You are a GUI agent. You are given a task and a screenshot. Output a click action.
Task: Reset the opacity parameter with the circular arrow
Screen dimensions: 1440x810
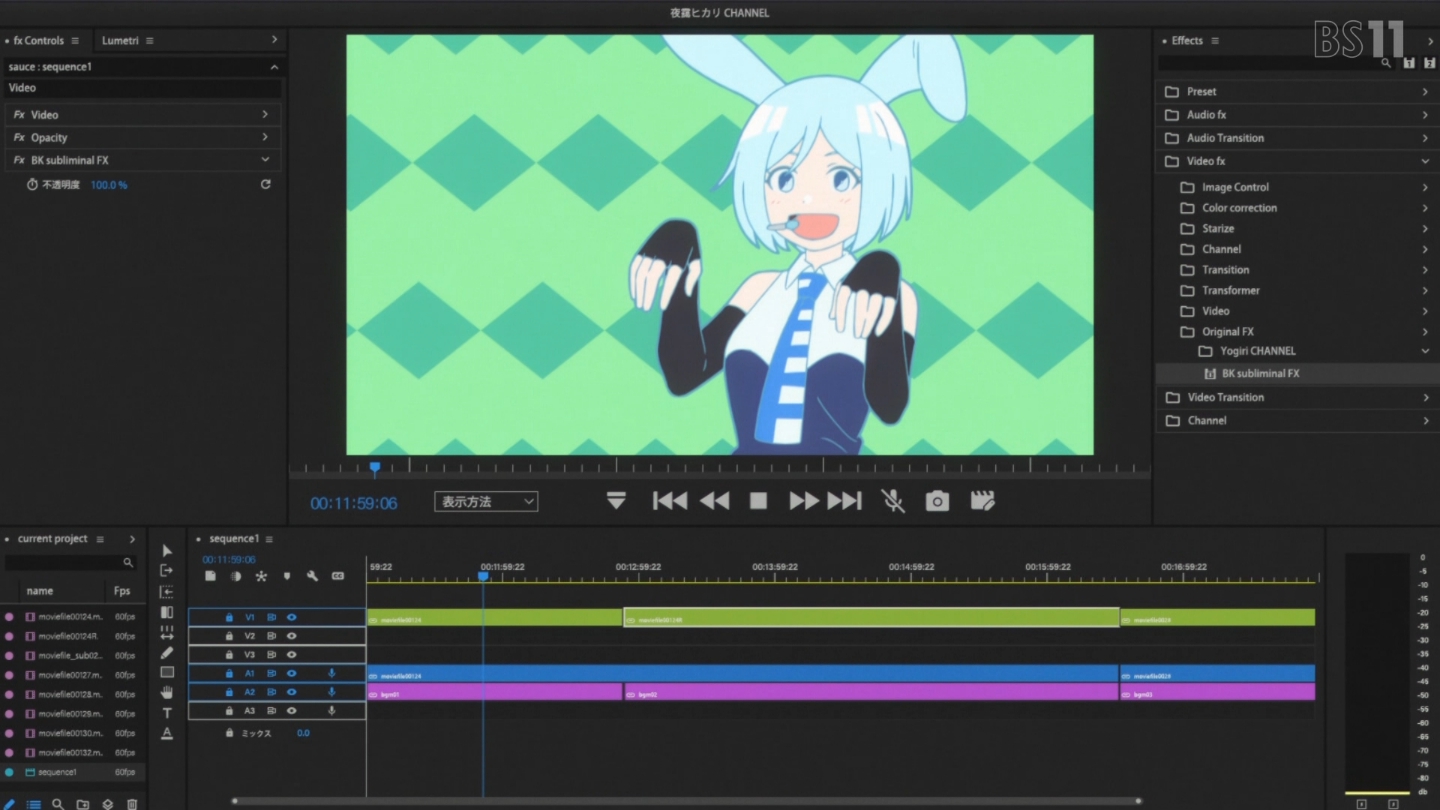pos(265,185)
